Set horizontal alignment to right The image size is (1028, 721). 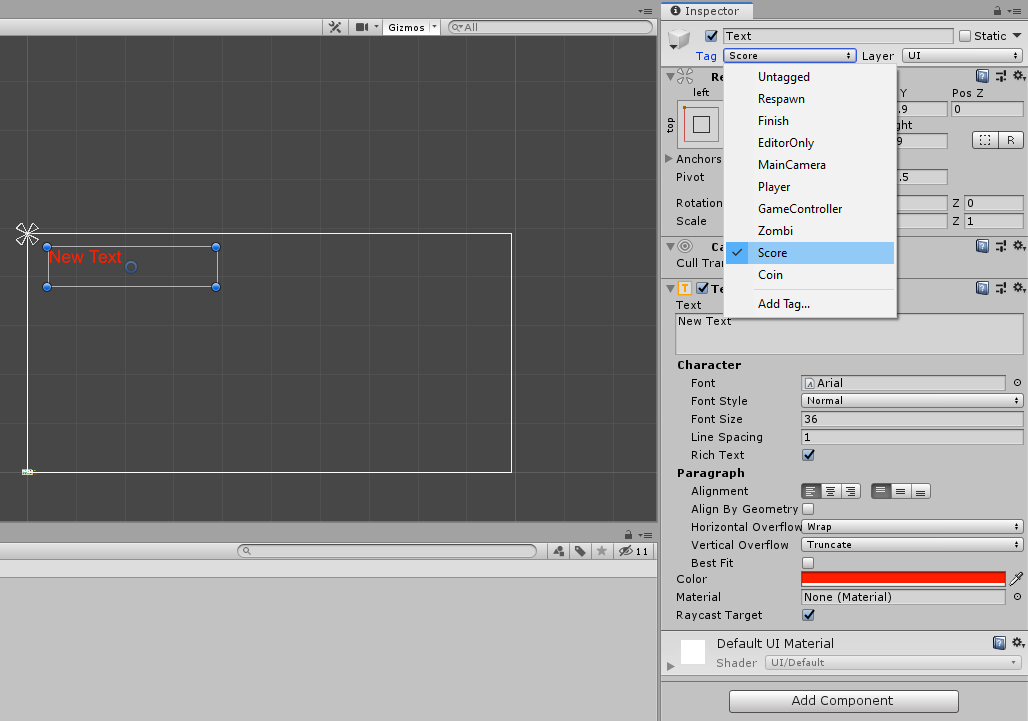click(850, 492)
